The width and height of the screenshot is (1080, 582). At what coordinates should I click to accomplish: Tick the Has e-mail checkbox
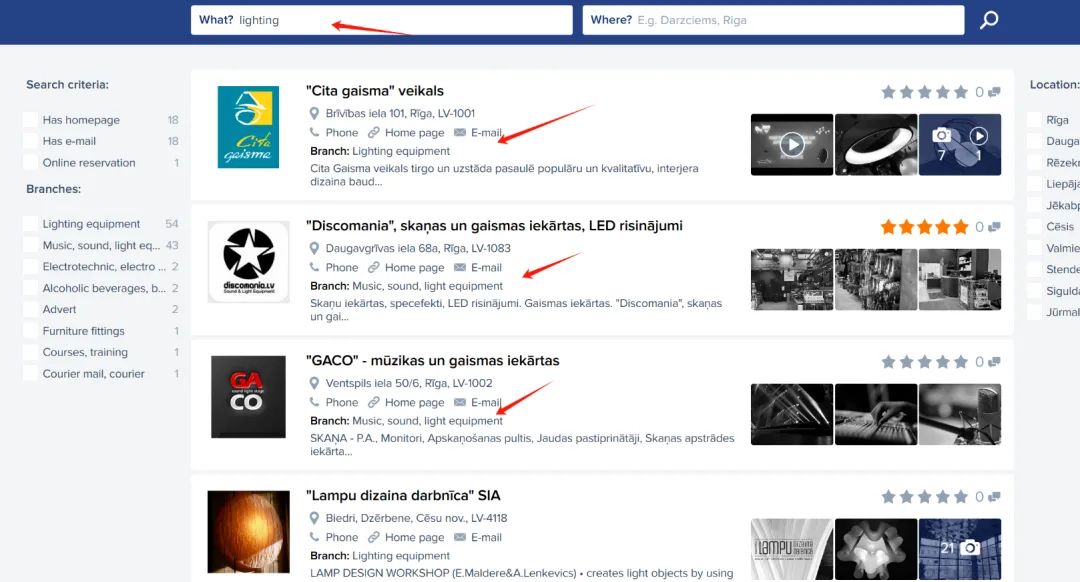pos(30,141)
